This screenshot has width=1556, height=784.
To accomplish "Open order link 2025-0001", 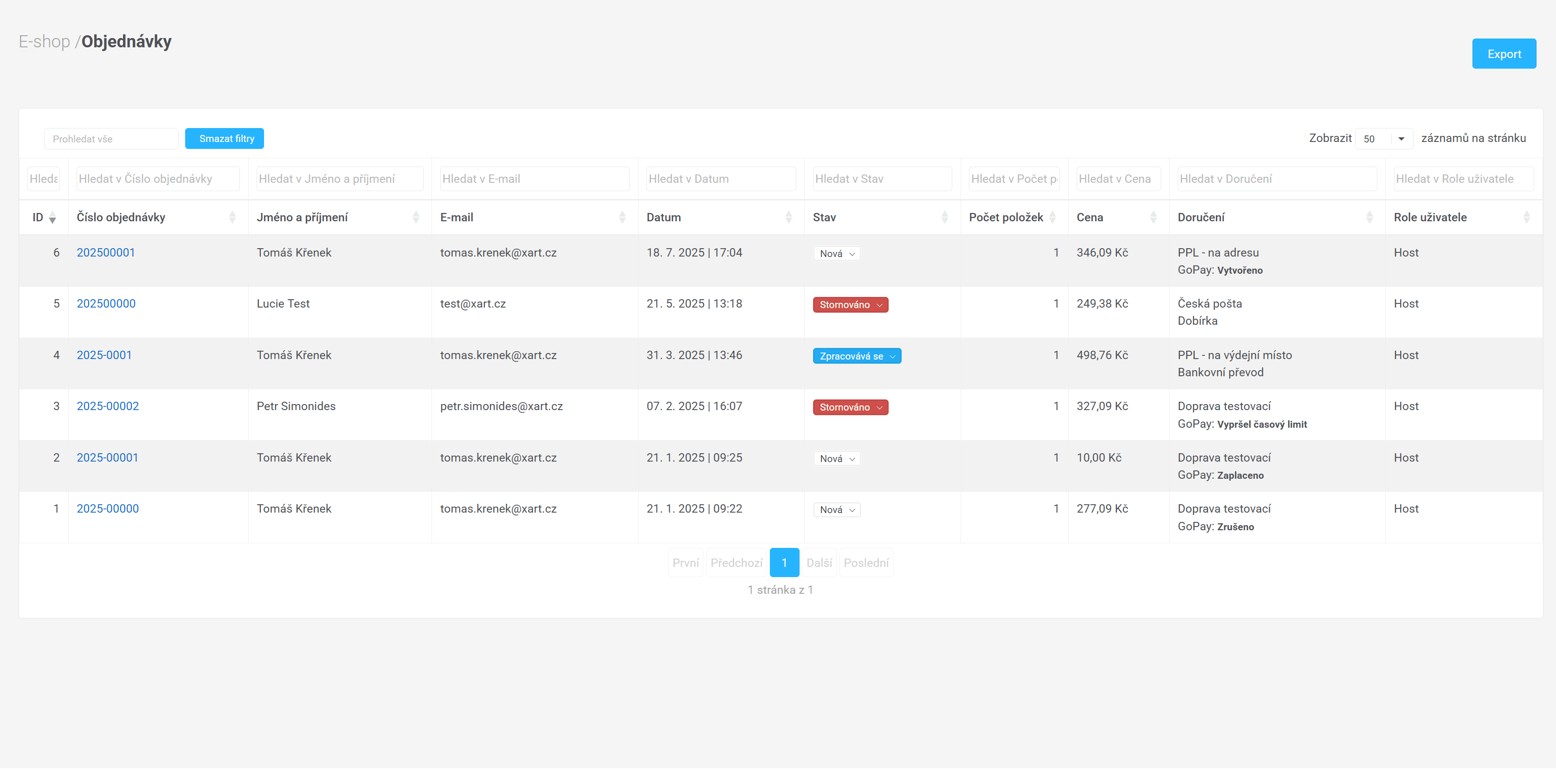I will 104,355.
